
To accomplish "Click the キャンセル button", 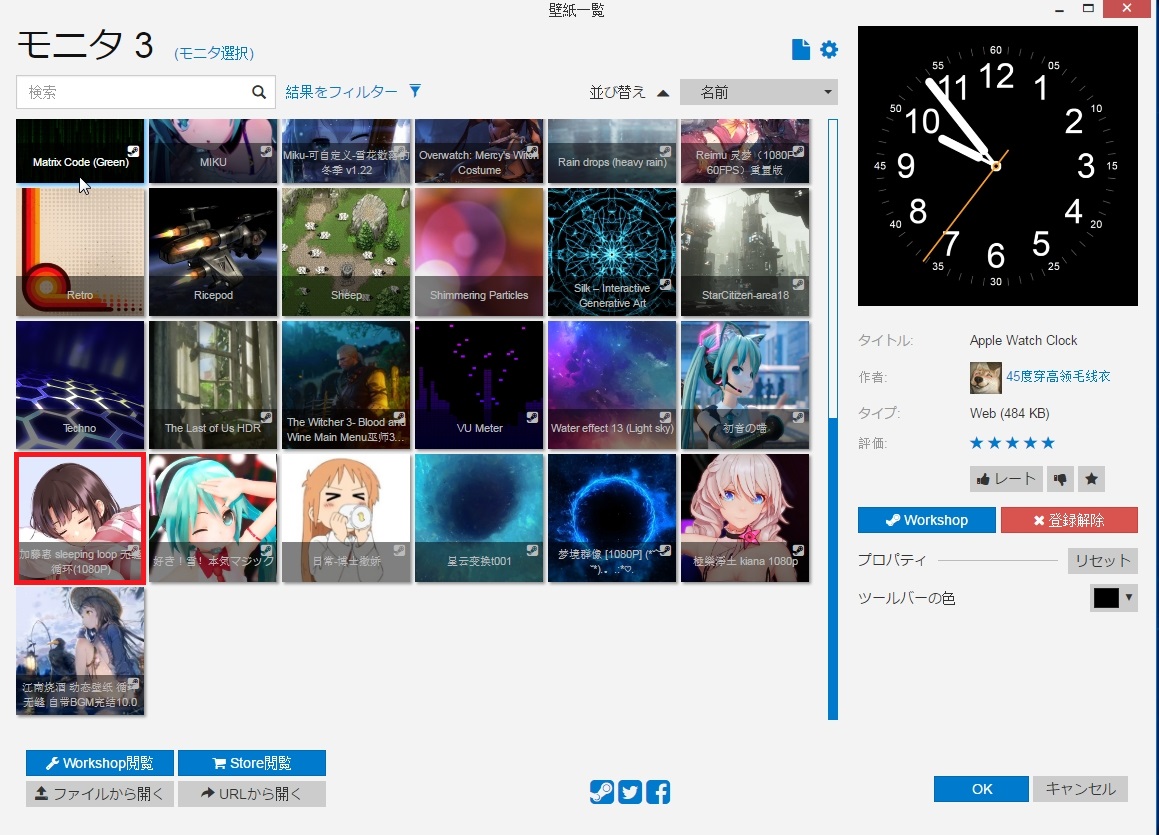I will click(x=1080, y=788).
